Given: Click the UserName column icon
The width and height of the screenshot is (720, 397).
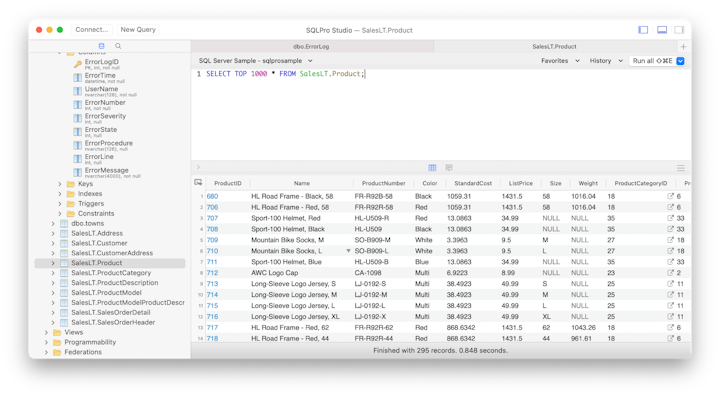Looking at the screenshot, I should click(x=78, y=91).
